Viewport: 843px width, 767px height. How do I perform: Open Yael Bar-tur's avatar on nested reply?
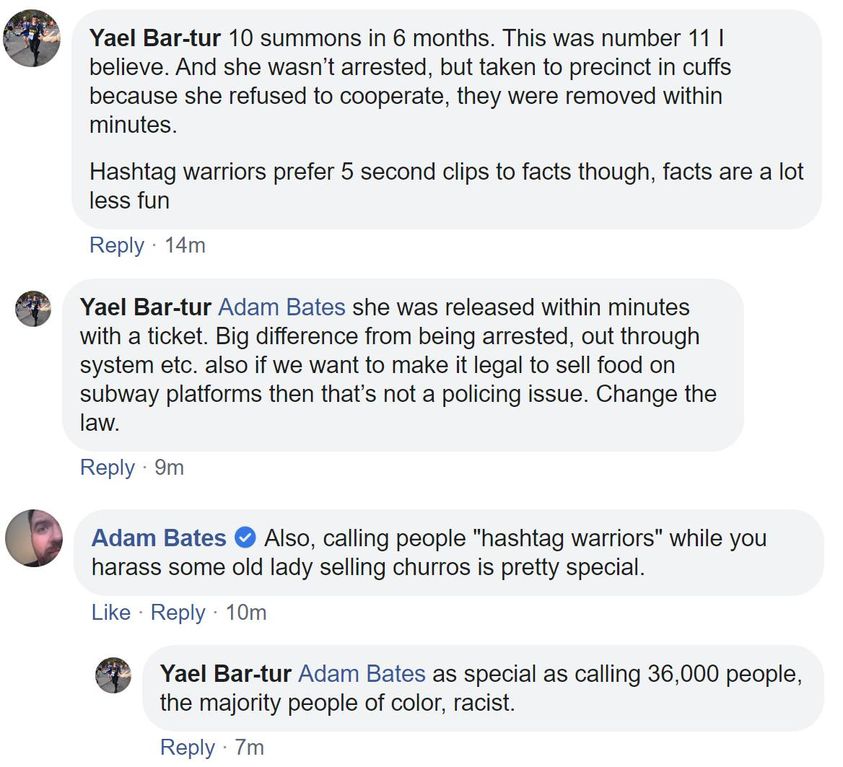113,675
